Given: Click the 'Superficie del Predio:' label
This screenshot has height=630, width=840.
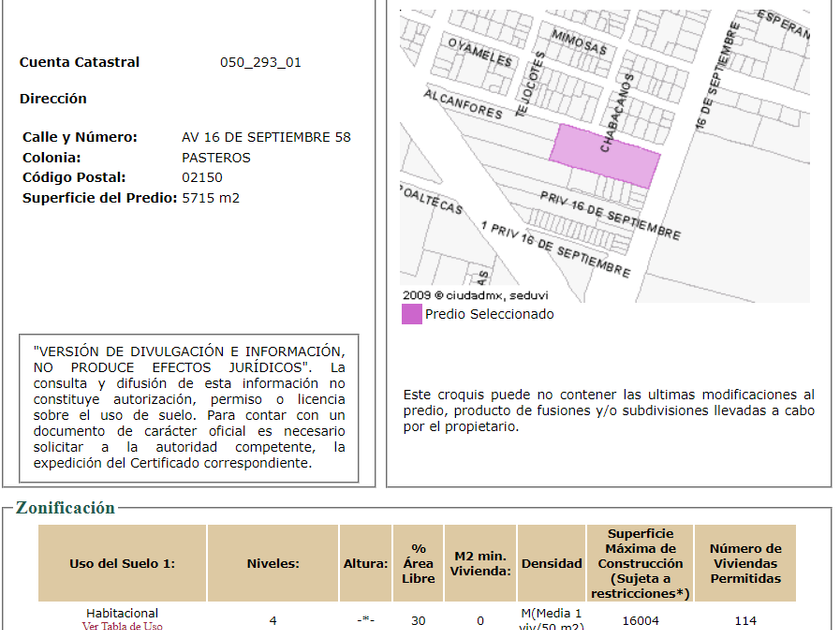Looking at the screenshot, I should click(100, 198).
